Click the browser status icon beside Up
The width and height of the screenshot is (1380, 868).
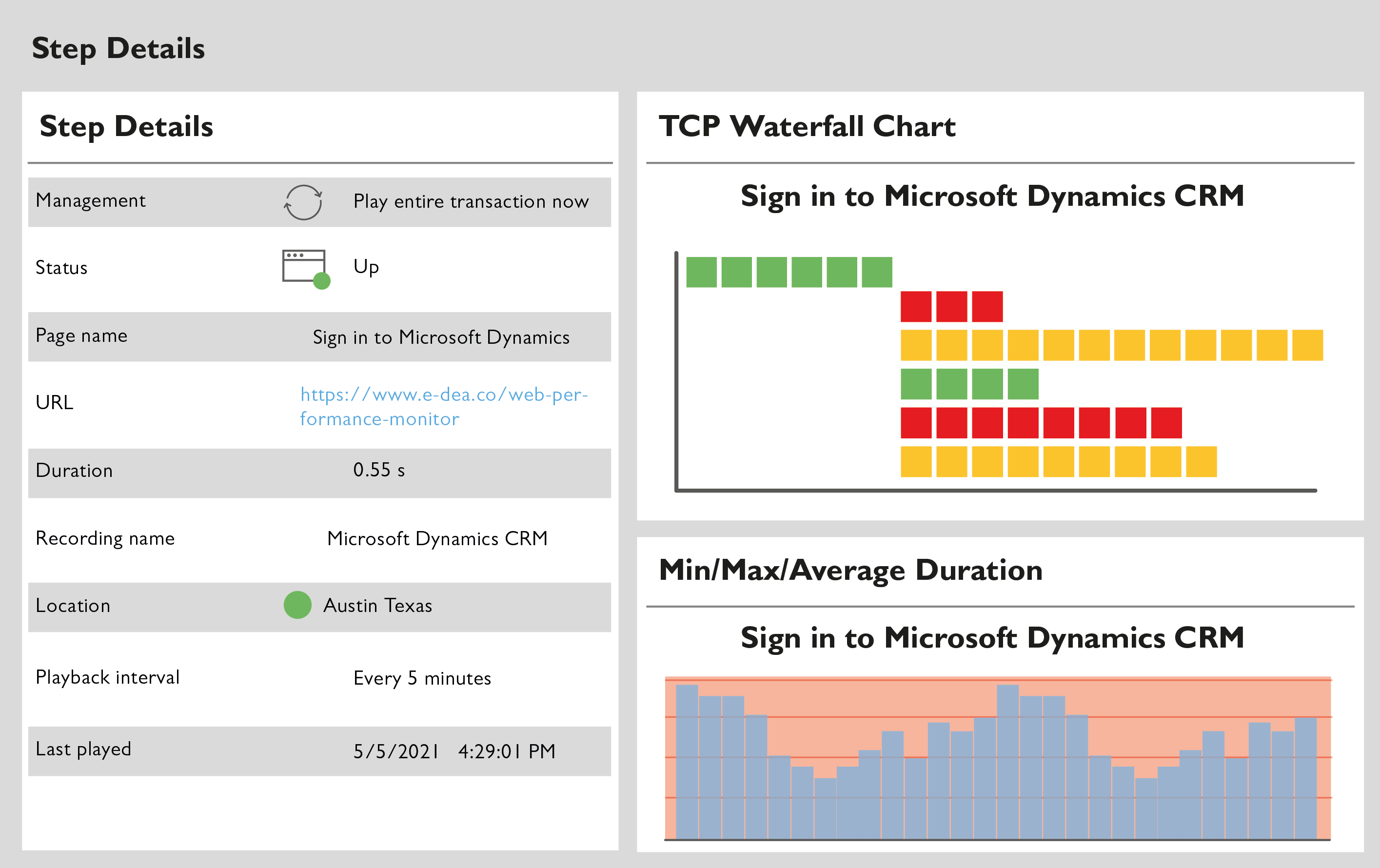click(306, 269)
